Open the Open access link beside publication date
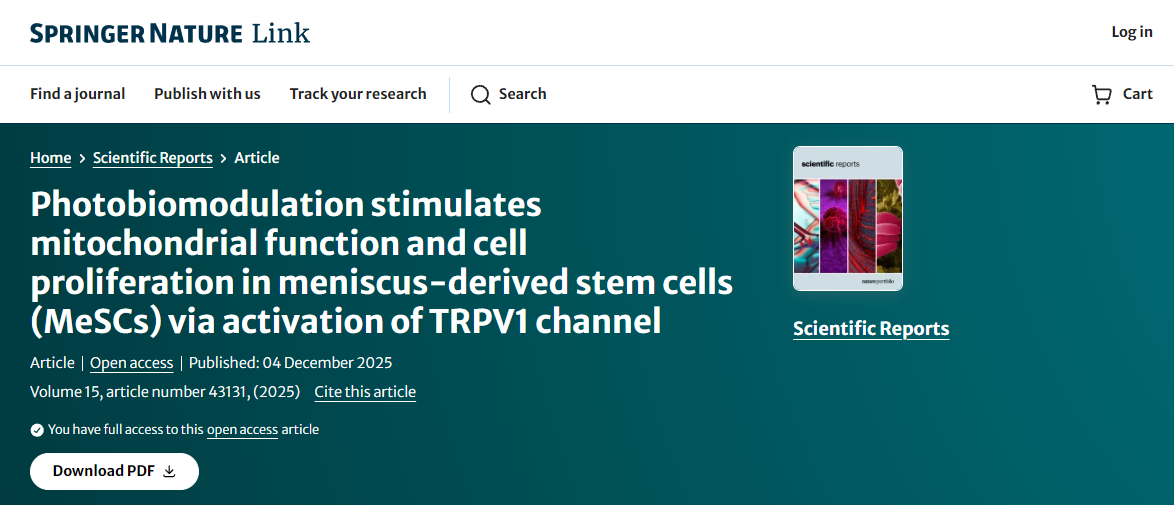Viewport: 1174px width, 505px height. pos(131,363)
